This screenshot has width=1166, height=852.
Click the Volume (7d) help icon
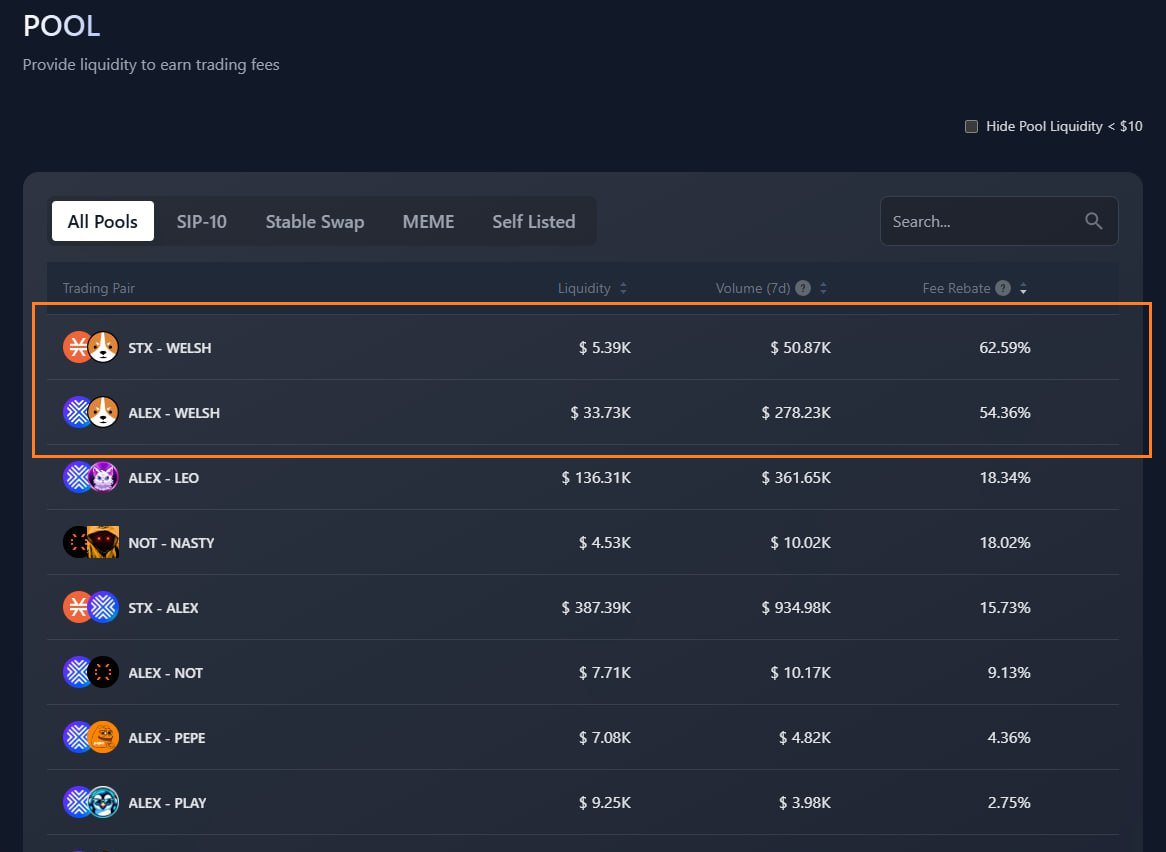802,288
